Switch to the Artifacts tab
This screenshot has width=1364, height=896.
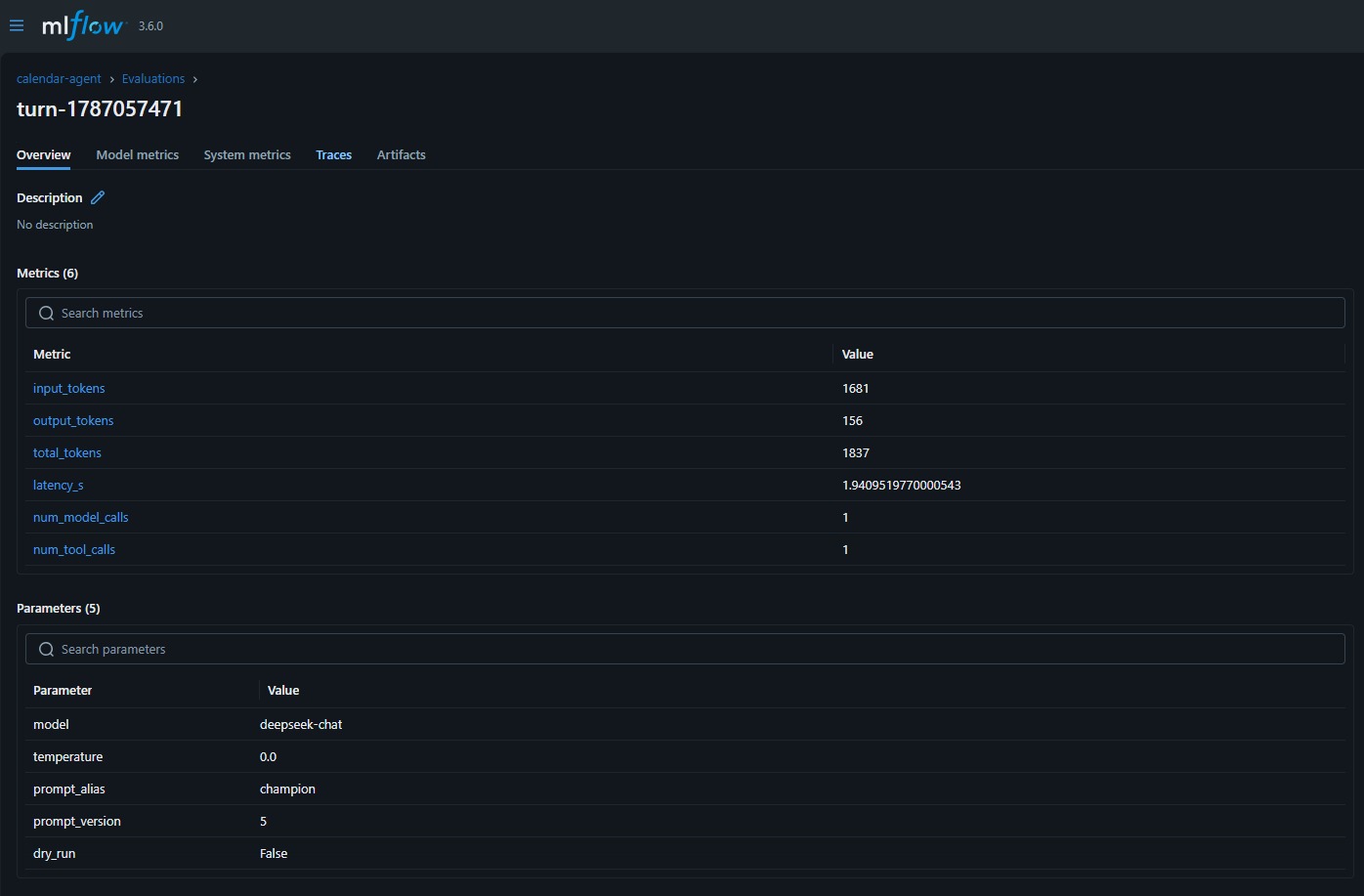pyautogui.click(x=402, y=154)
